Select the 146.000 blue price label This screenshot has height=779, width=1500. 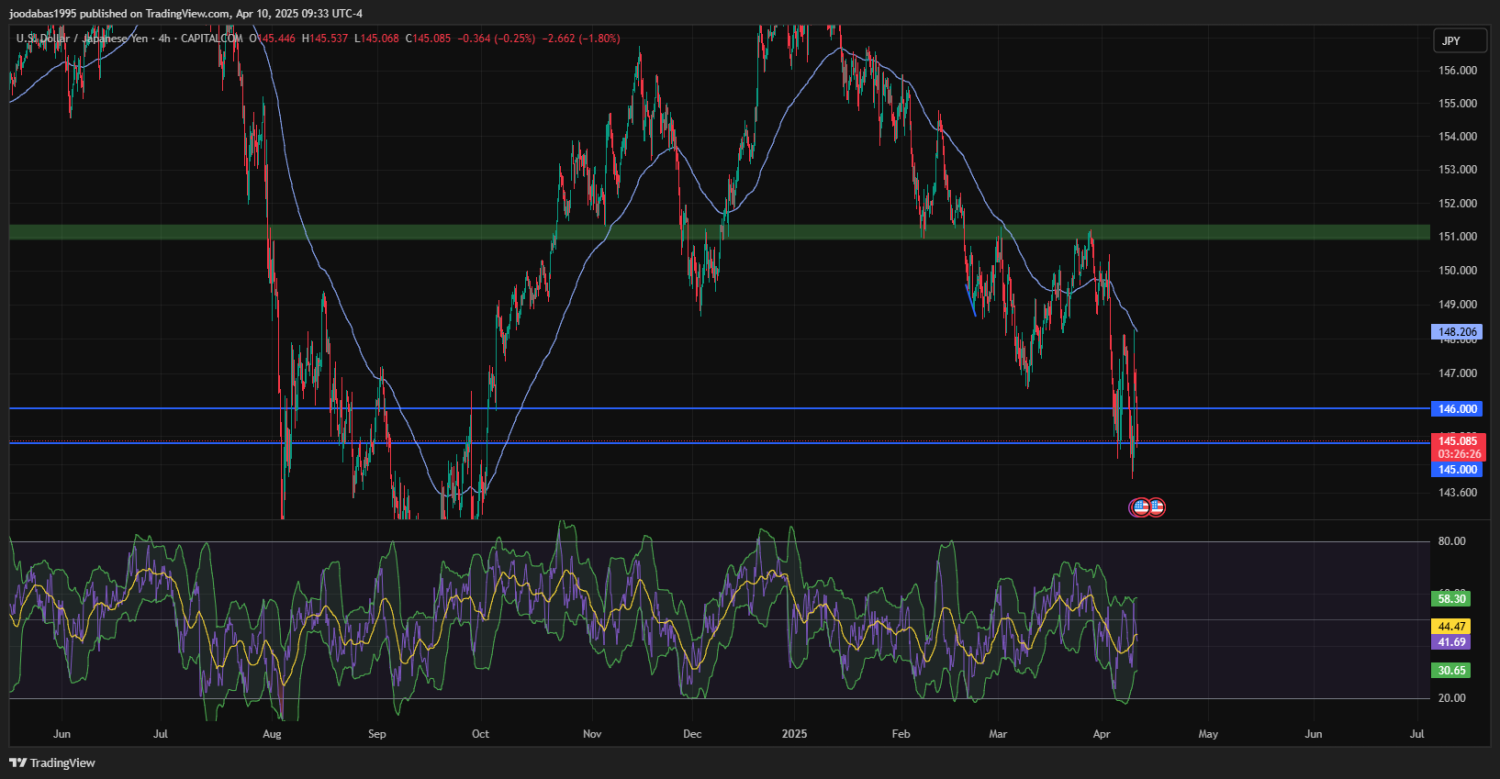tap(1458, 409)
